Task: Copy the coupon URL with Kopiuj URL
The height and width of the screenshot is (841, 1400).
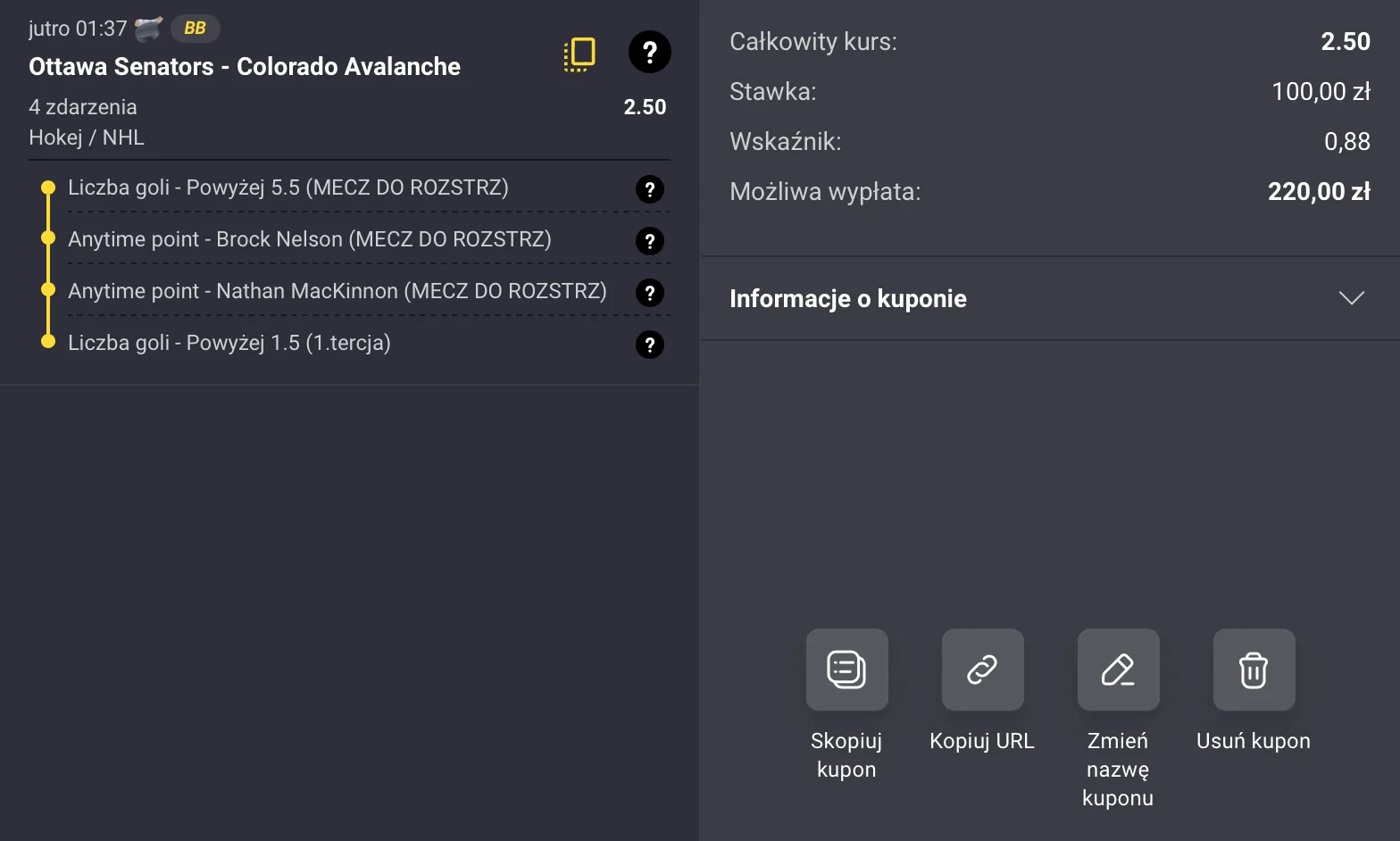Action: 982,670
